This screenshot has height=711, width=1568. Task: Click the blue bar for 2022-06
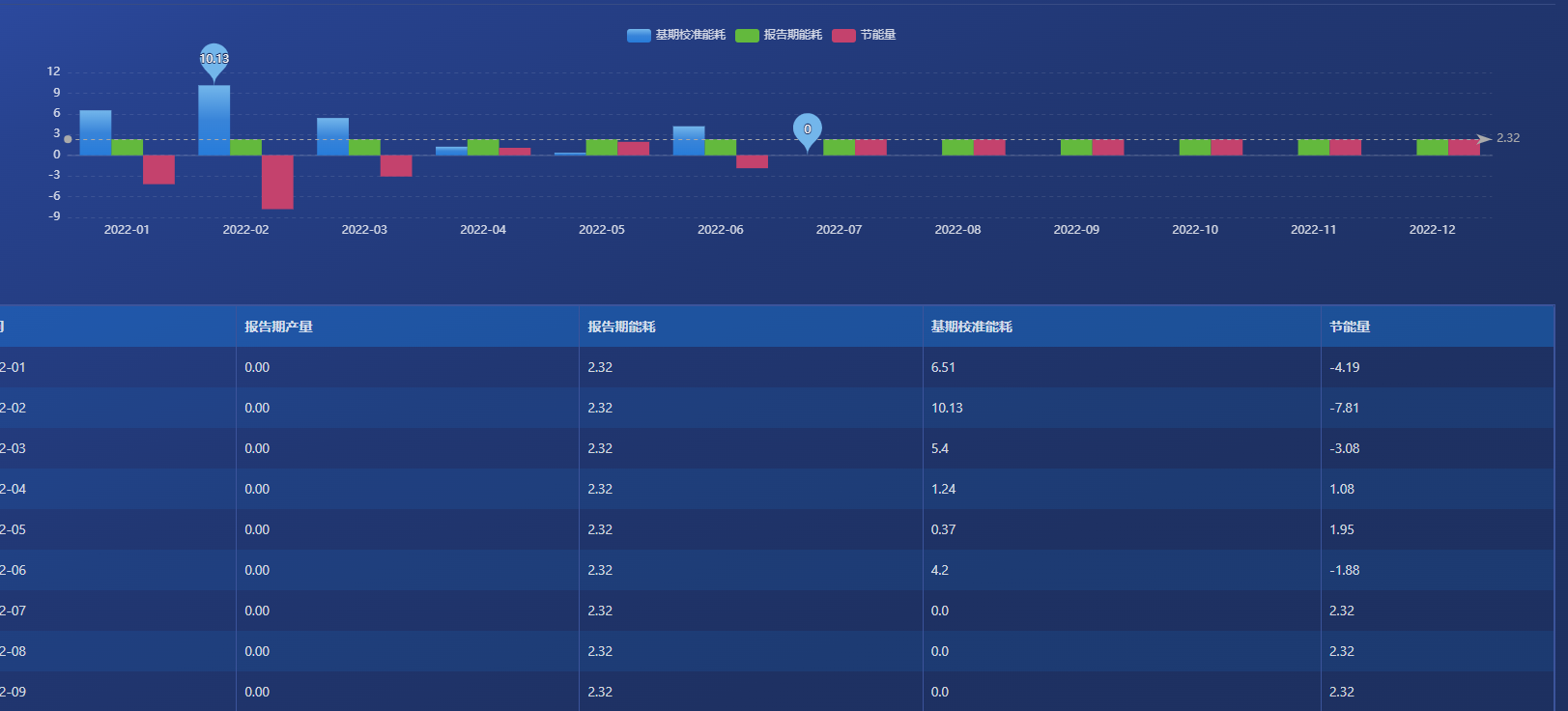point(689,141)
